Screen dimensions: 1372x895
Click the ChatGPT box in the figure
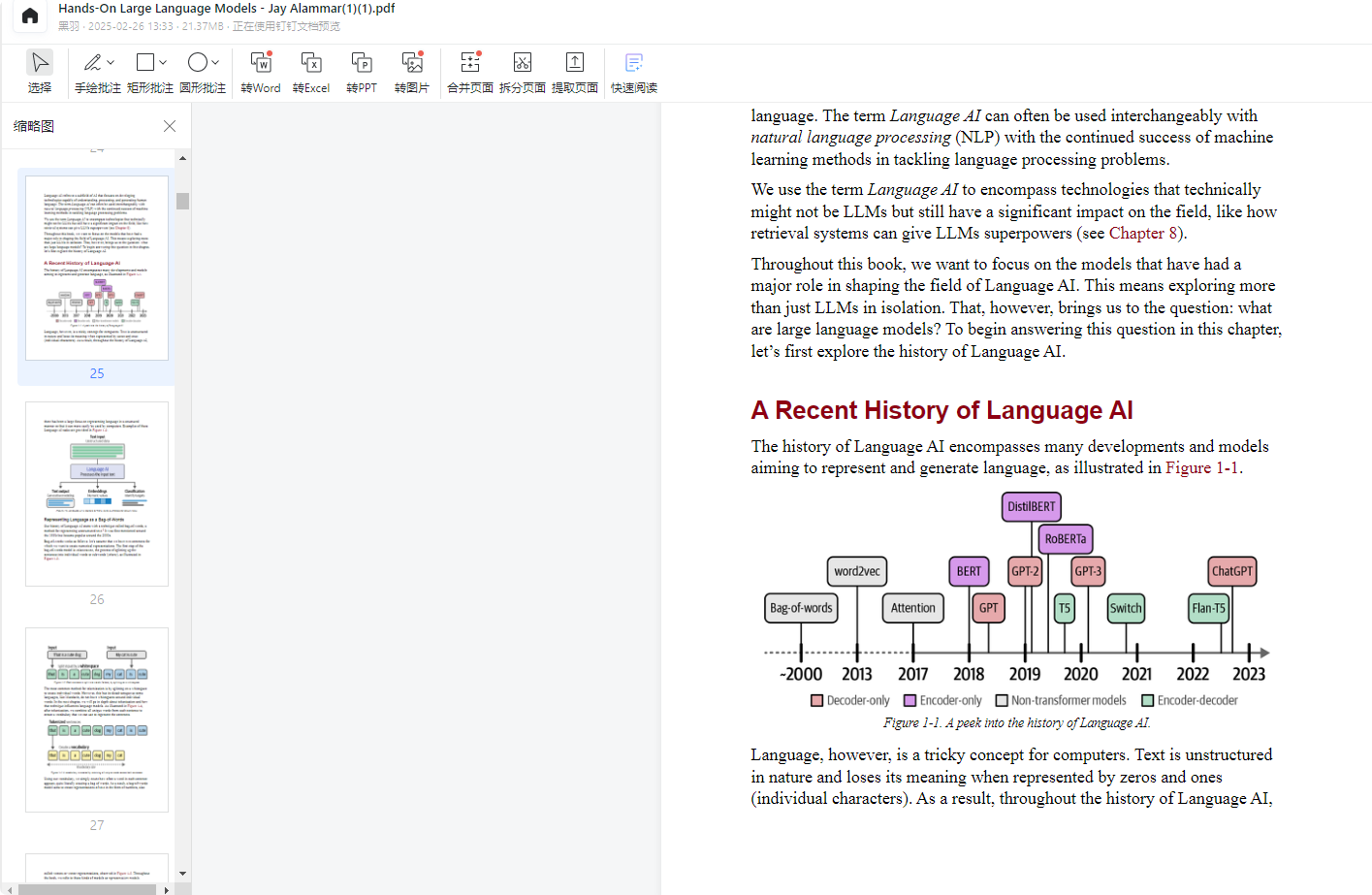(x=1231, y=571)
